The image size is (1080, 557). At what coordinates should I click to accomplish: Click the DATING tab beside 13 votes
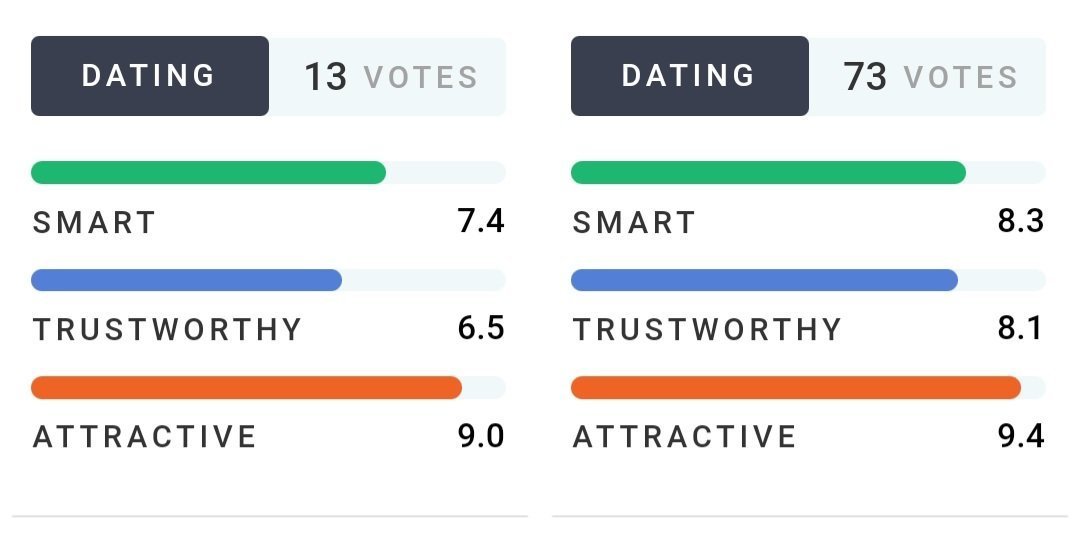point(149,76)
